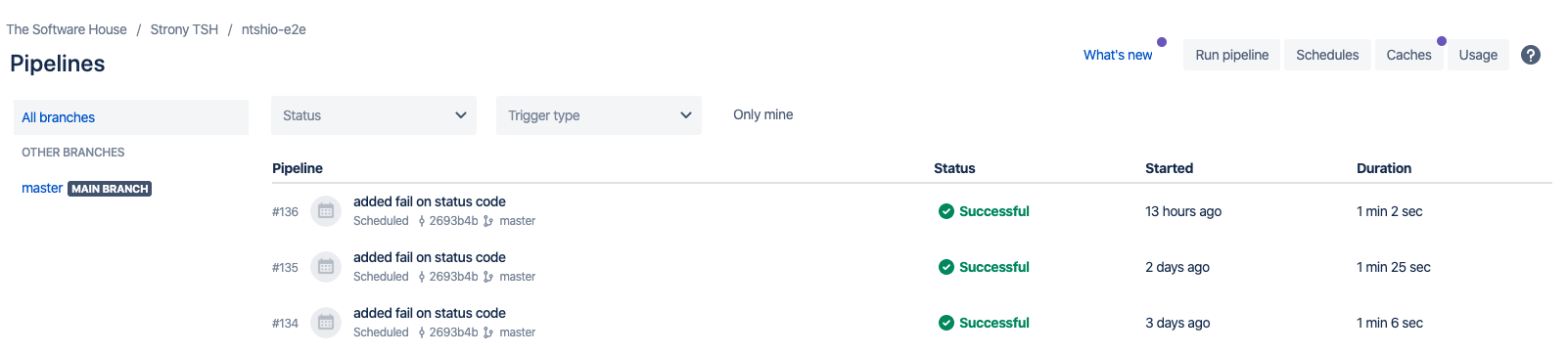Click branch icon beside master in #135
This screenshot has width=1568, height=354.
488,277
